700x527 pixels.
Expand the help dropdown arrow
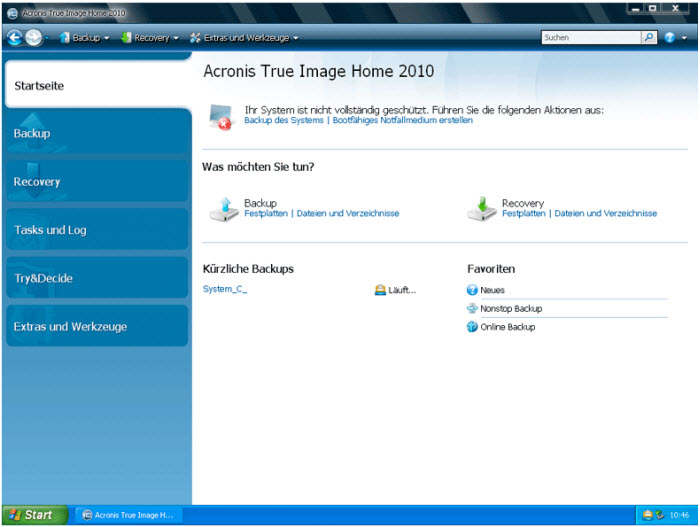click(684, 38)
